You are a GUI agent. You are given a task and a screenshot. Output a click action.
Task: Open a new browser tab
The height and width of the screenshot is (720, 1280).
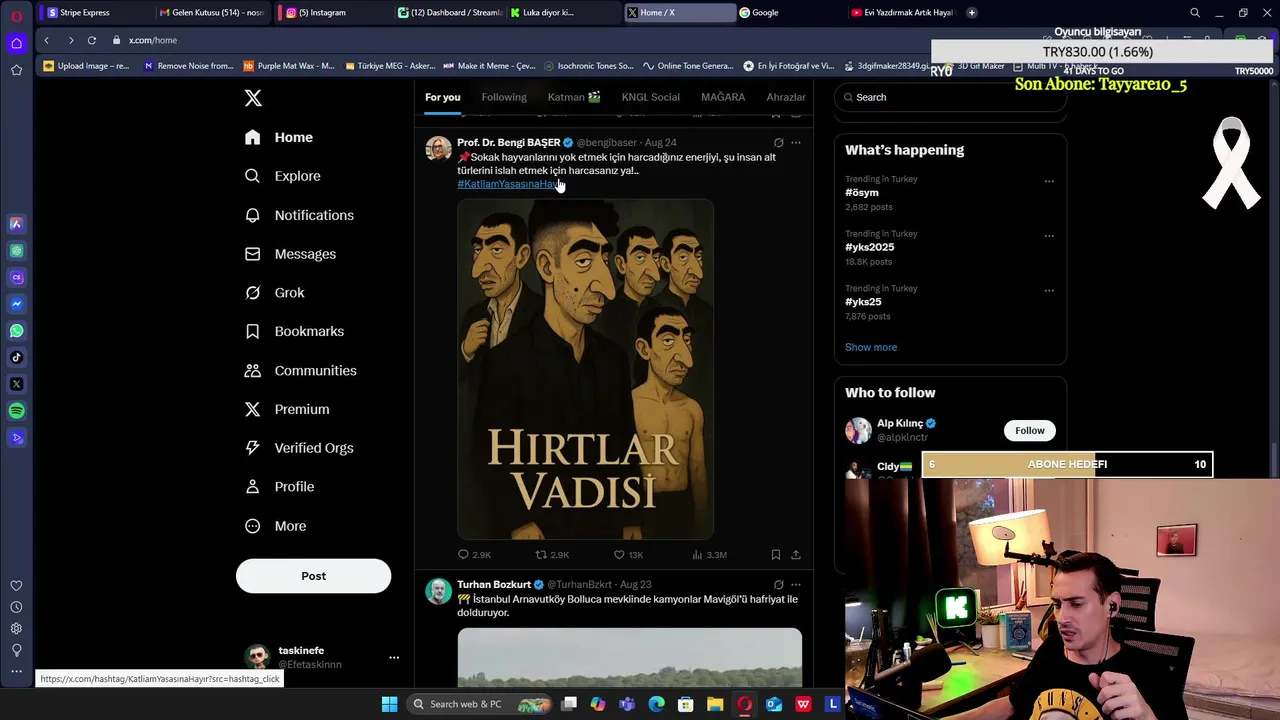pos(971,13)
